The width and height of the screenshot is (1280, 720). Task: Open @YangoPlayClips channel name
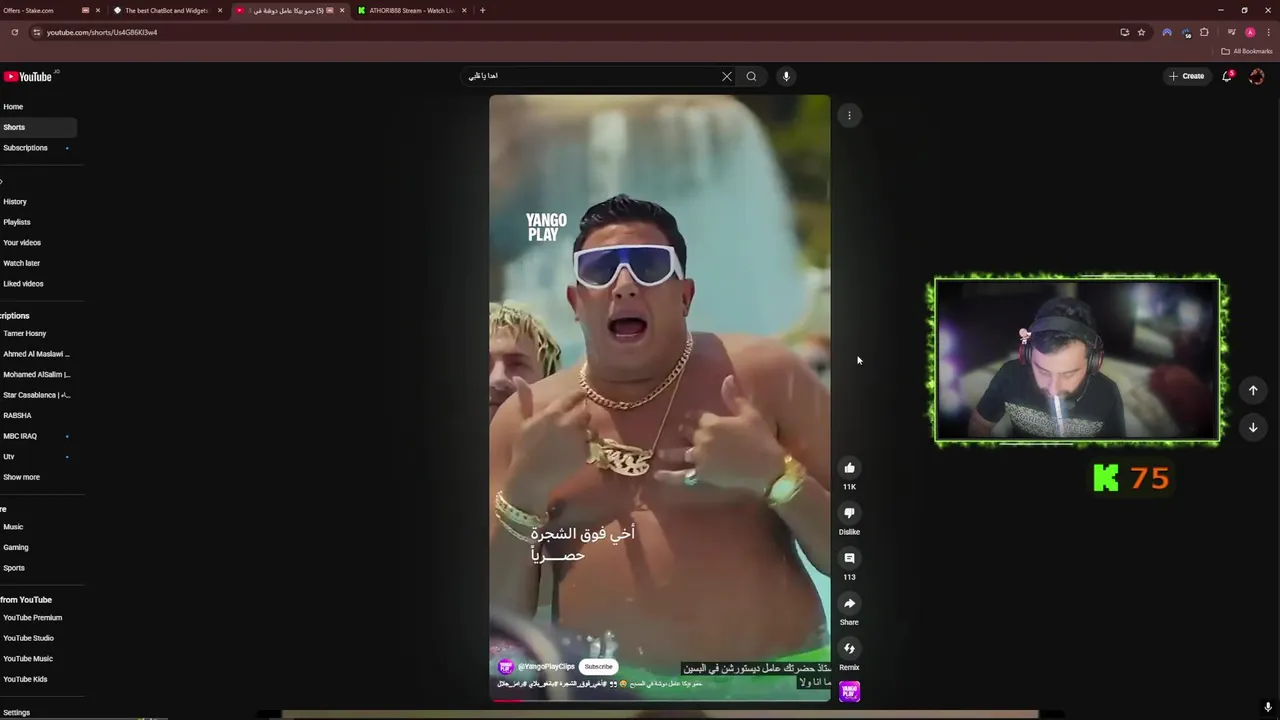(x=546, y=667)
